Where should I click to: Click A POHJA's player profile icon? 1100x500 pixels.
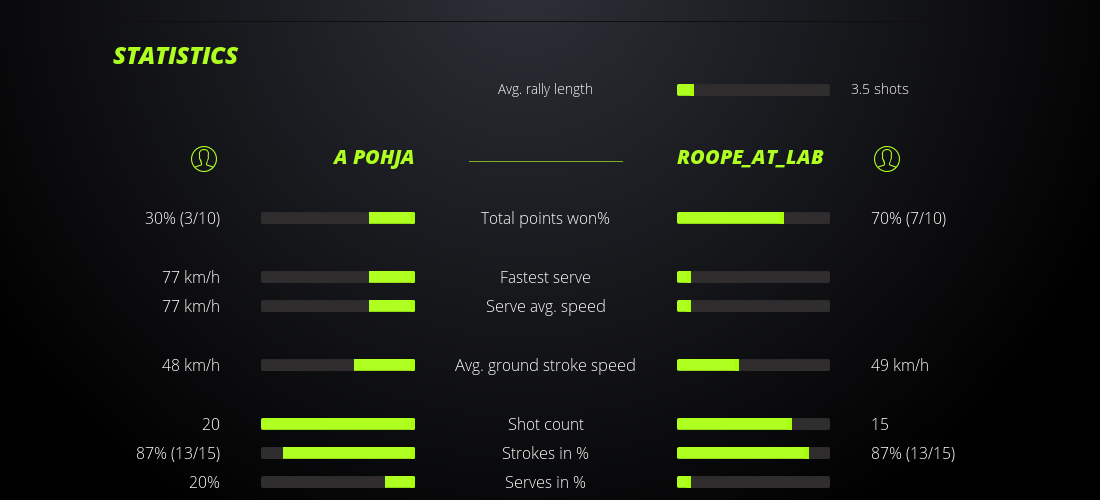204,158
